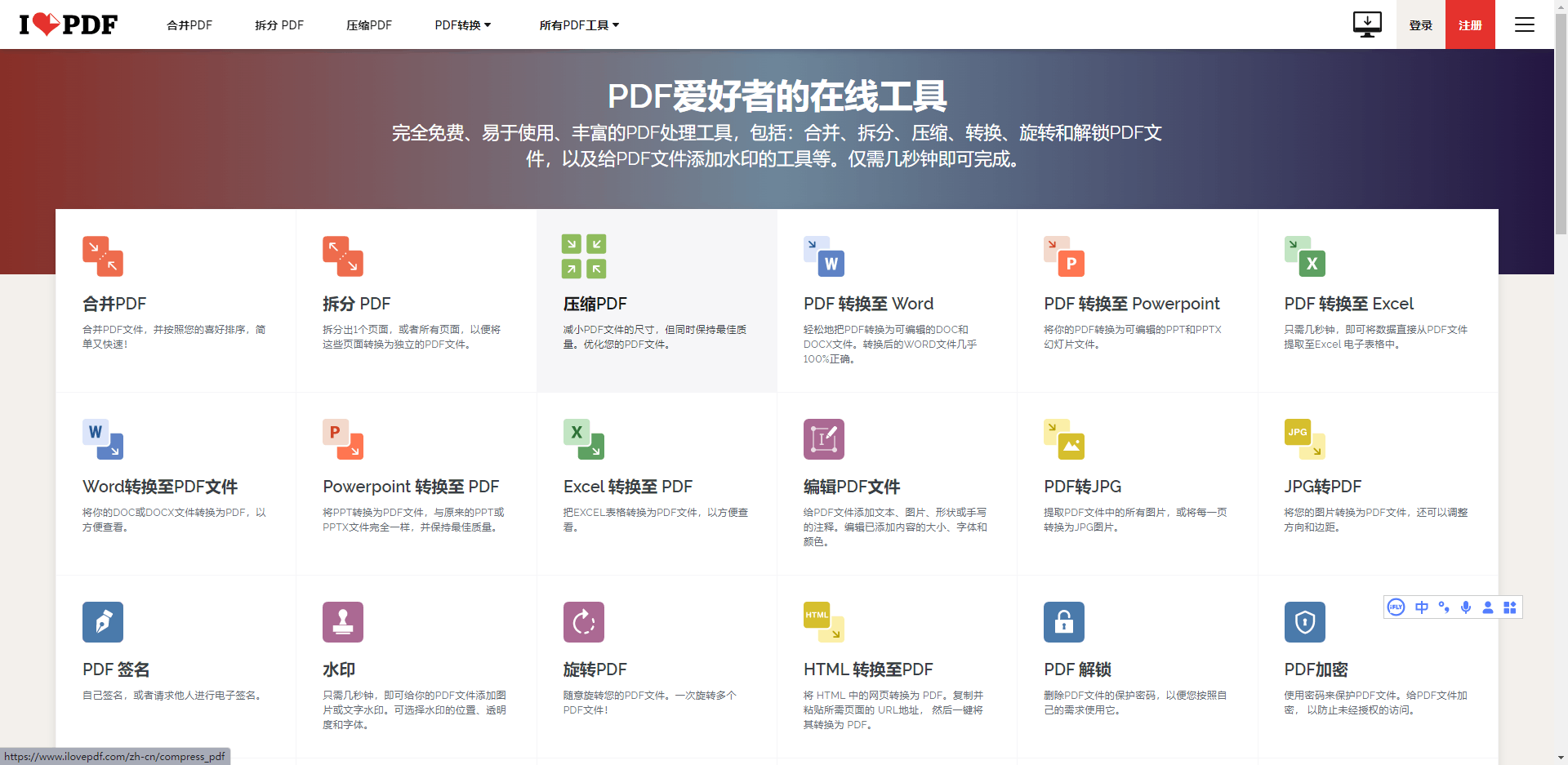Select the PDF转JPG image icon
The image size is (1568, 765).
[x=1064, y=439]
